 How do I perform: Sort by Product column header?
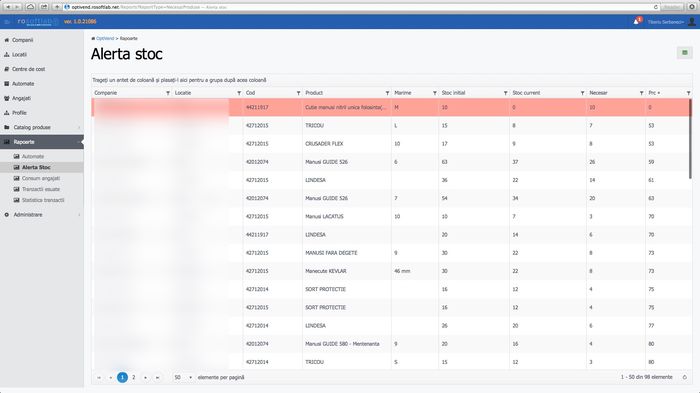click(314, 93)
